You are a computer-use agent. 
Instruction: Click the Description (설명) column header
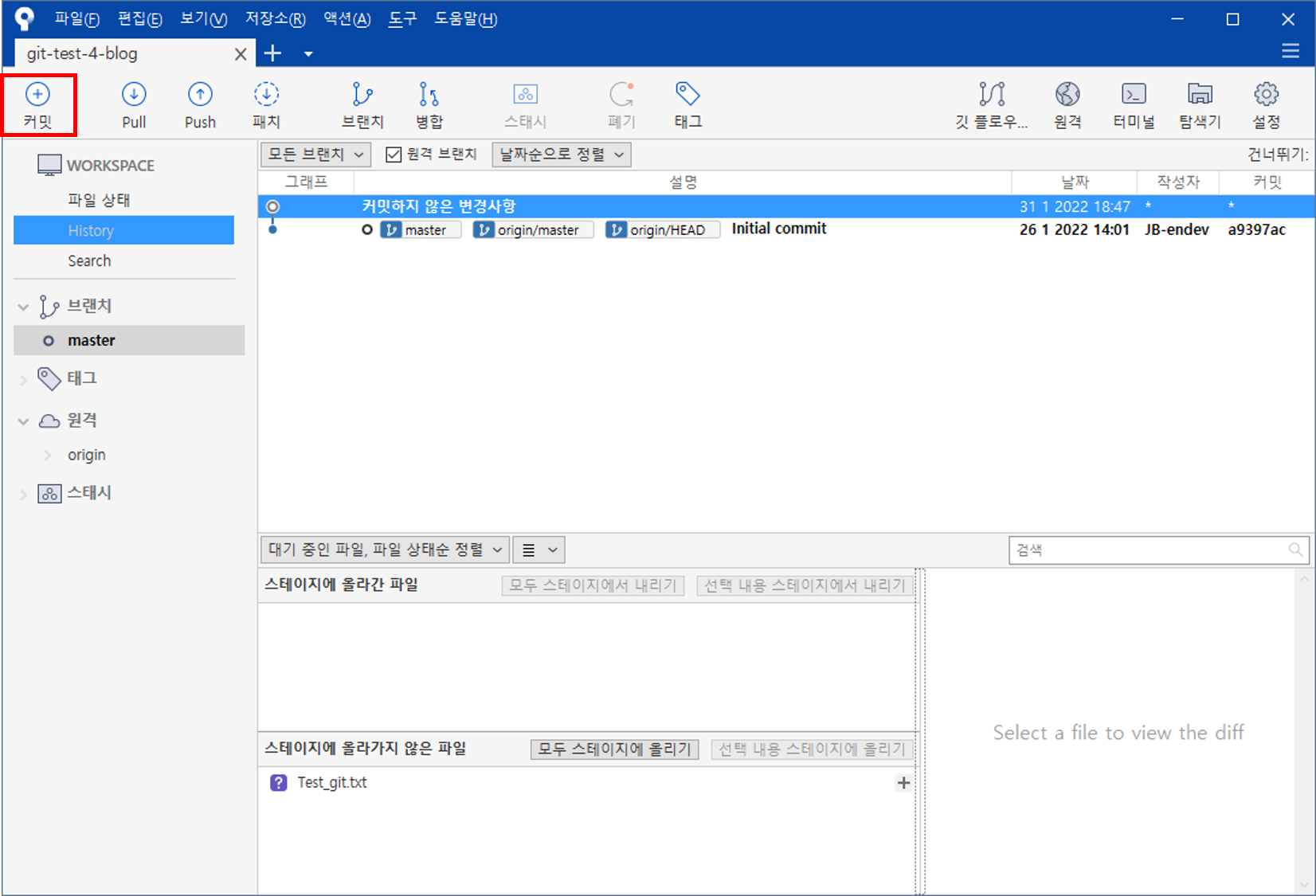point(683,182)
